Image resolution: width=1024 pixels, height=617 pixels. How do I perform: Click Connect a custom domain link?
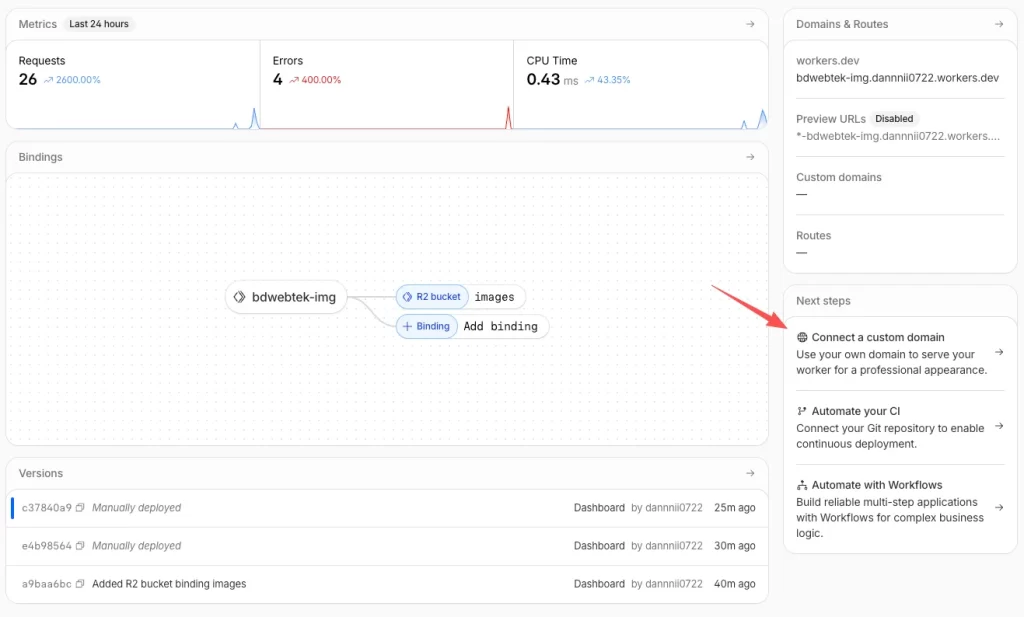878,338
